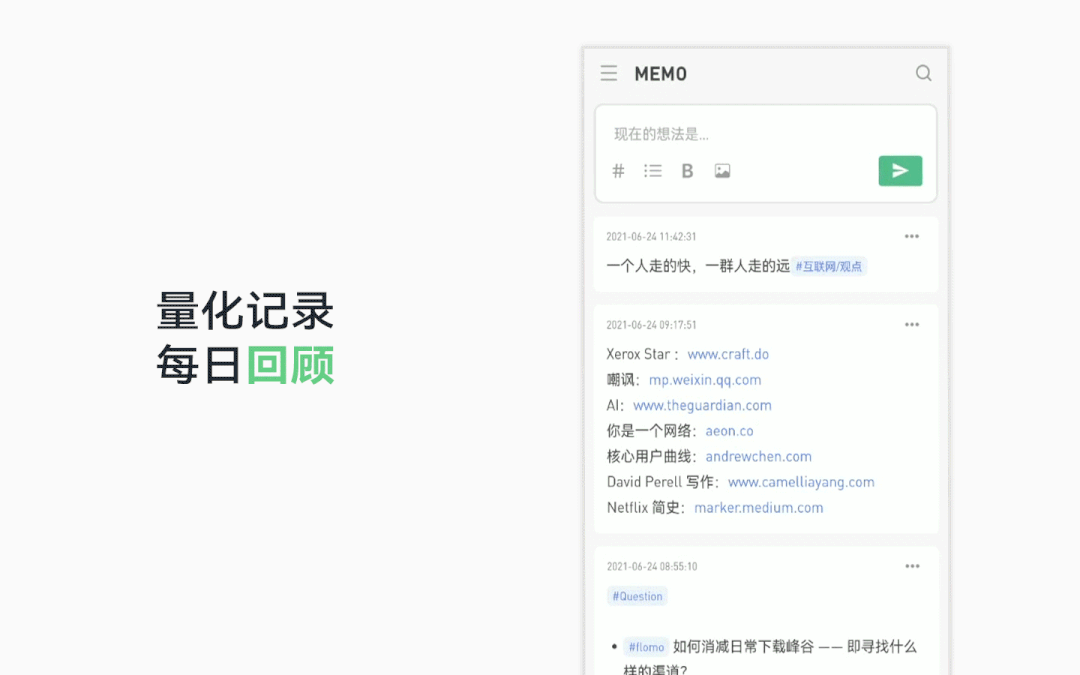Open the www.camelliayang.com link
The image size is (1080, 675).
click(x=802, y=481)
